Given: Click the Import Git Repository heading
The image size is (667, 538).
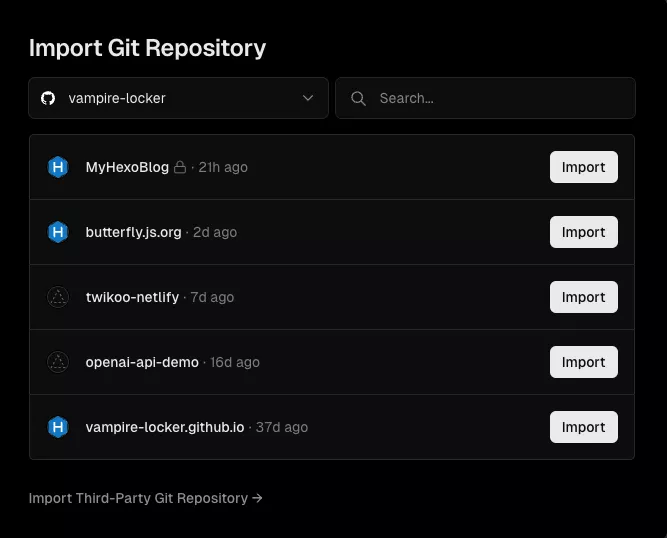Looking at the screenshot, I should (x=147, y=48).
